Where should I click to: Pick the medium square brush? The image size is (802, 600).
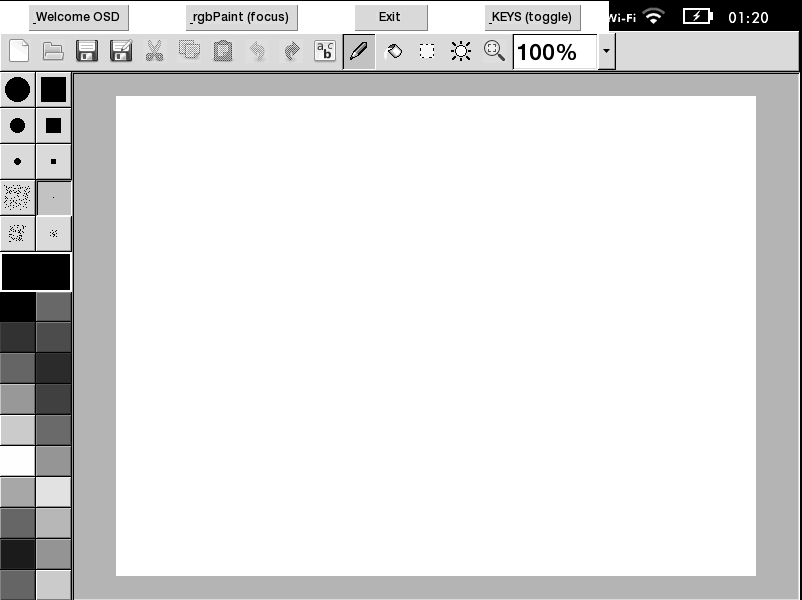coord(54,126)
